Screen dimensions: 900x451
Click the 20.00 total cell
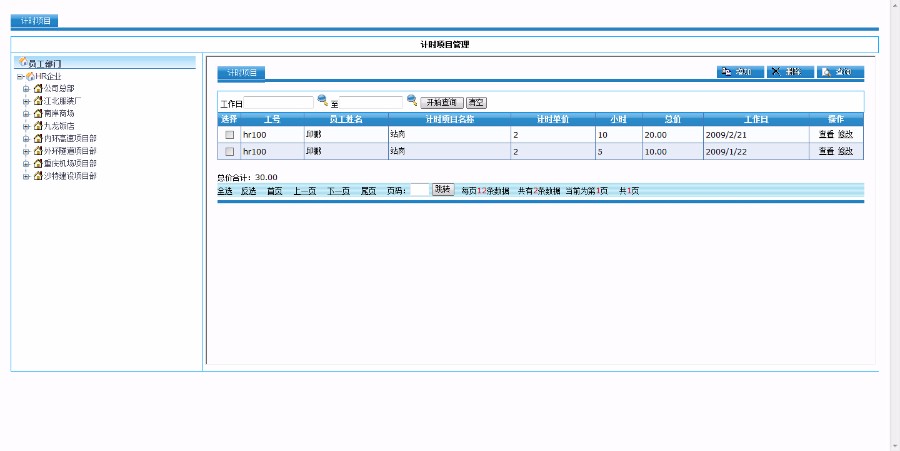(673, 135)
